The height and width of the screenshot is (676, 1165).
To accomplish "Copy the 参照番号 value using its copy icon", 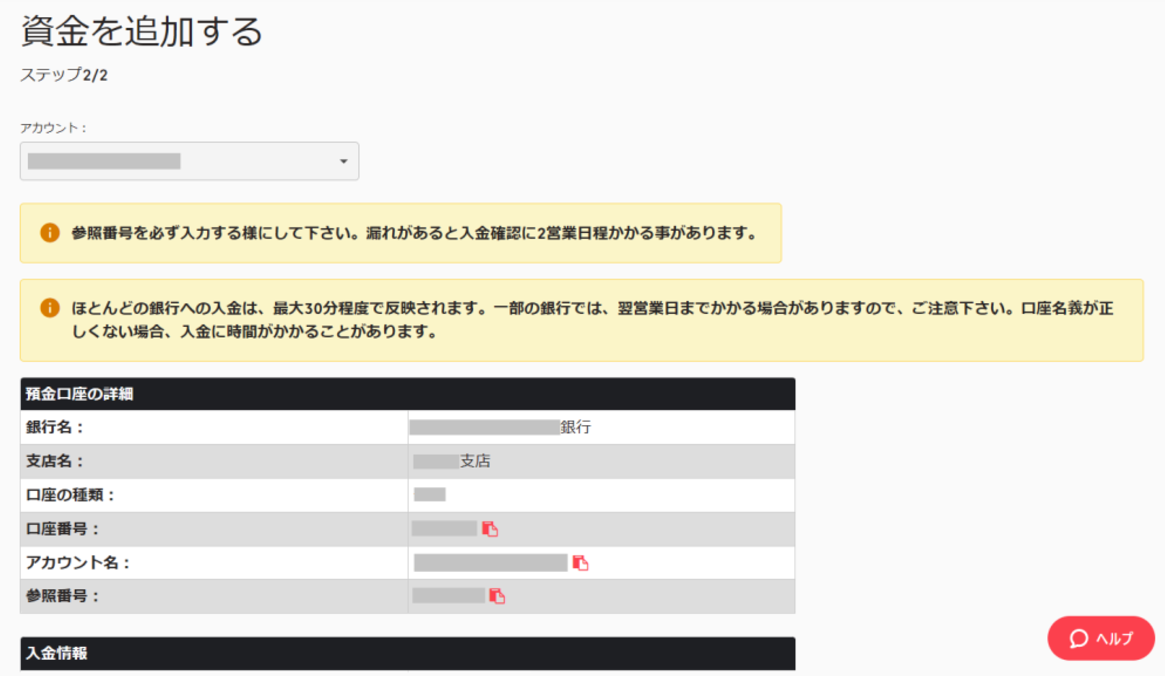I will coord(497,597).
